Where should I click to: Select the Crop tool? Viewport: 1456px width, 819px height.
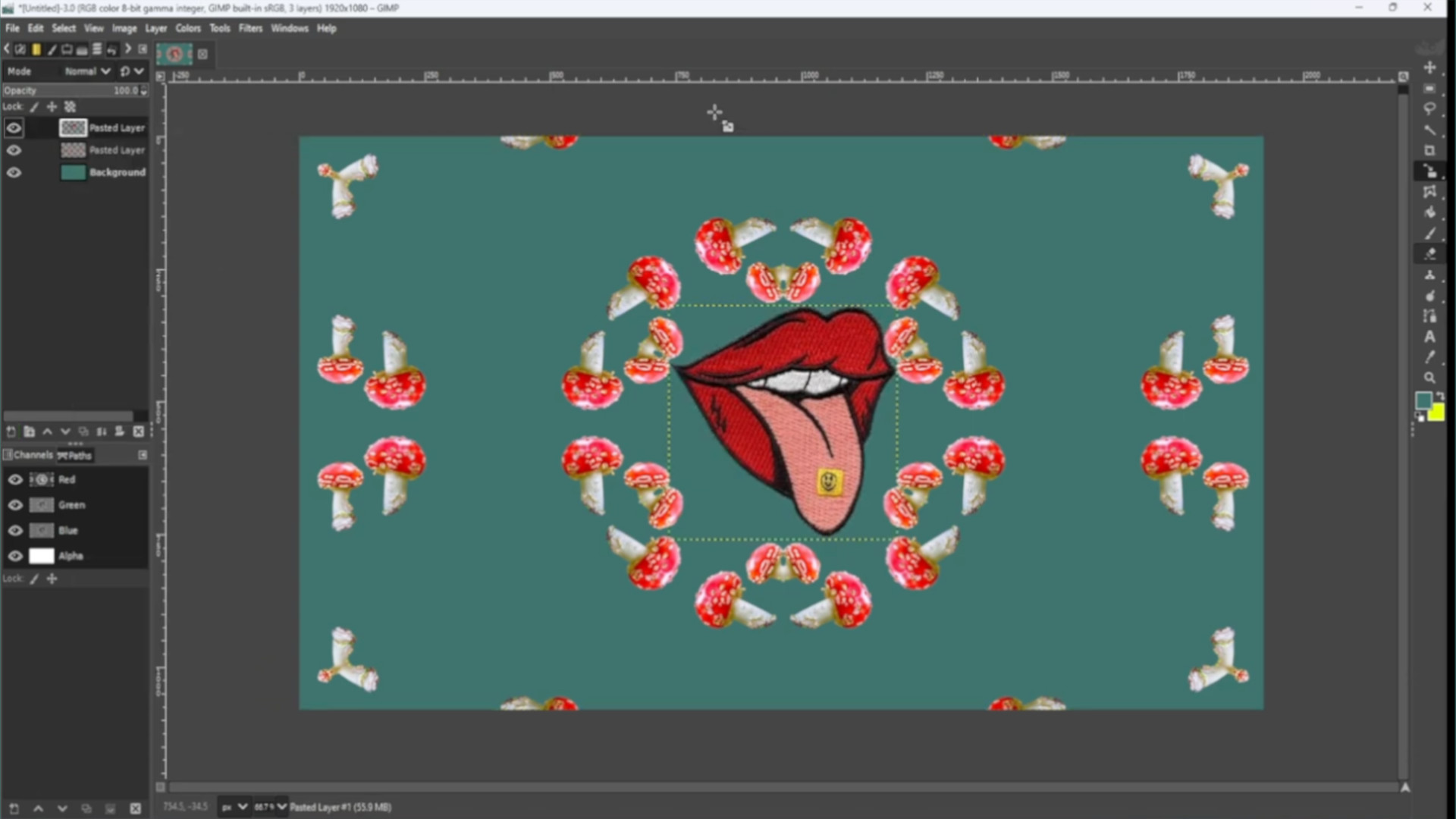pos(1429,150)
